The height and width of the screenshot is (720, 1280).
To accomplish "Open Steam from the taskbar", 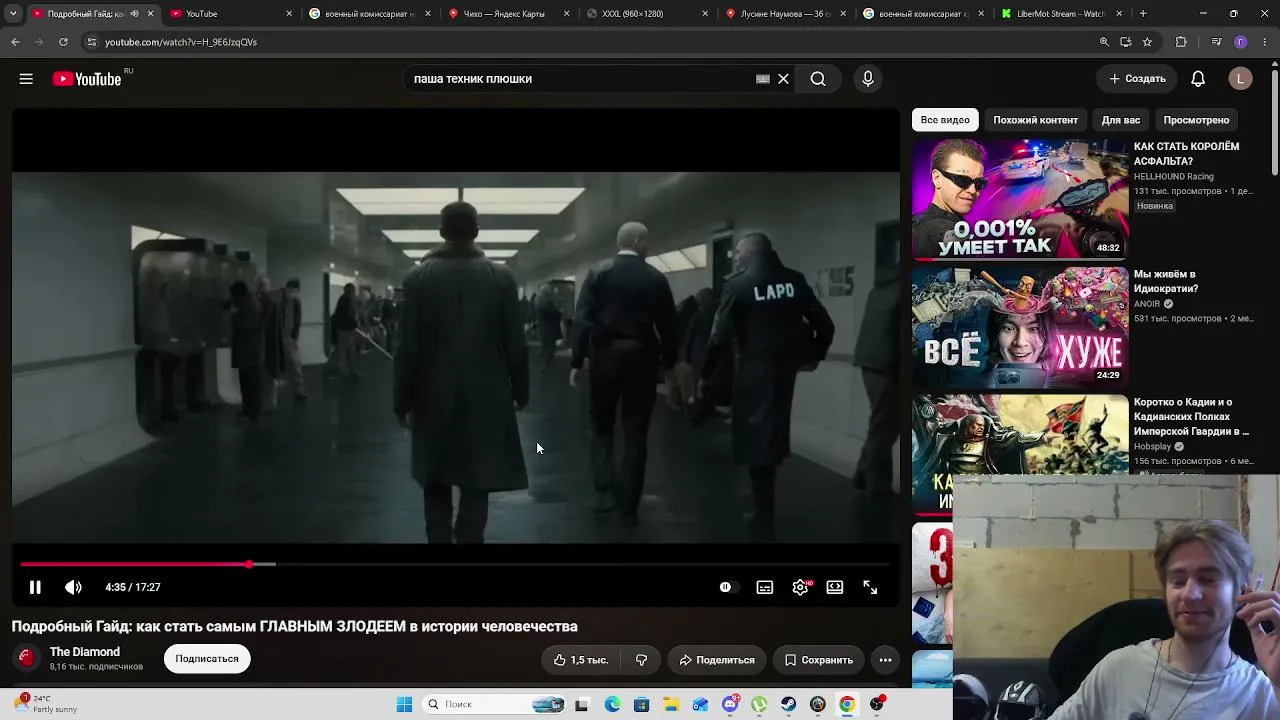I will coord(789,704).
